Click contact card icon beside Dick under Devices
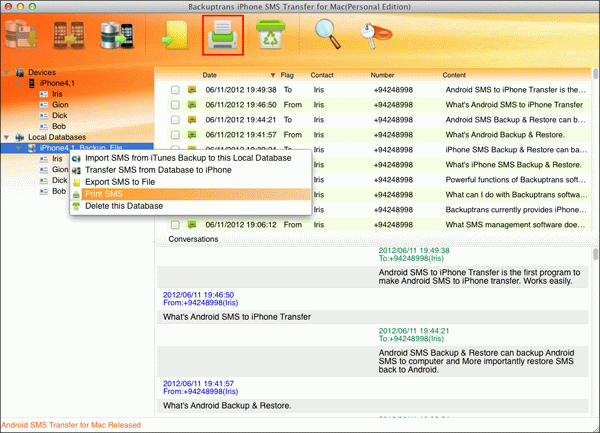Screen dimensions: 600x433 (x=44, y=116)
